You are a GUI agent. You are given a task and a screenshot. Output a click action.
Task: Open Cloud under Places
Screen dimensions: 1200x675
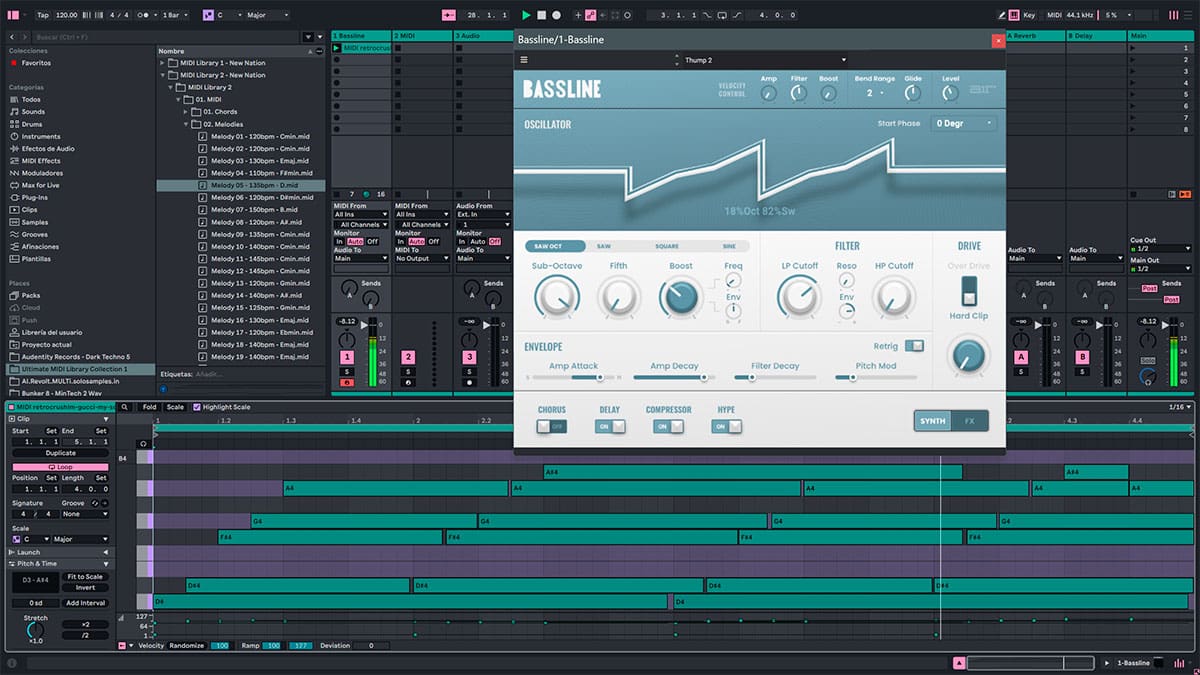click(x=30, y=307)
